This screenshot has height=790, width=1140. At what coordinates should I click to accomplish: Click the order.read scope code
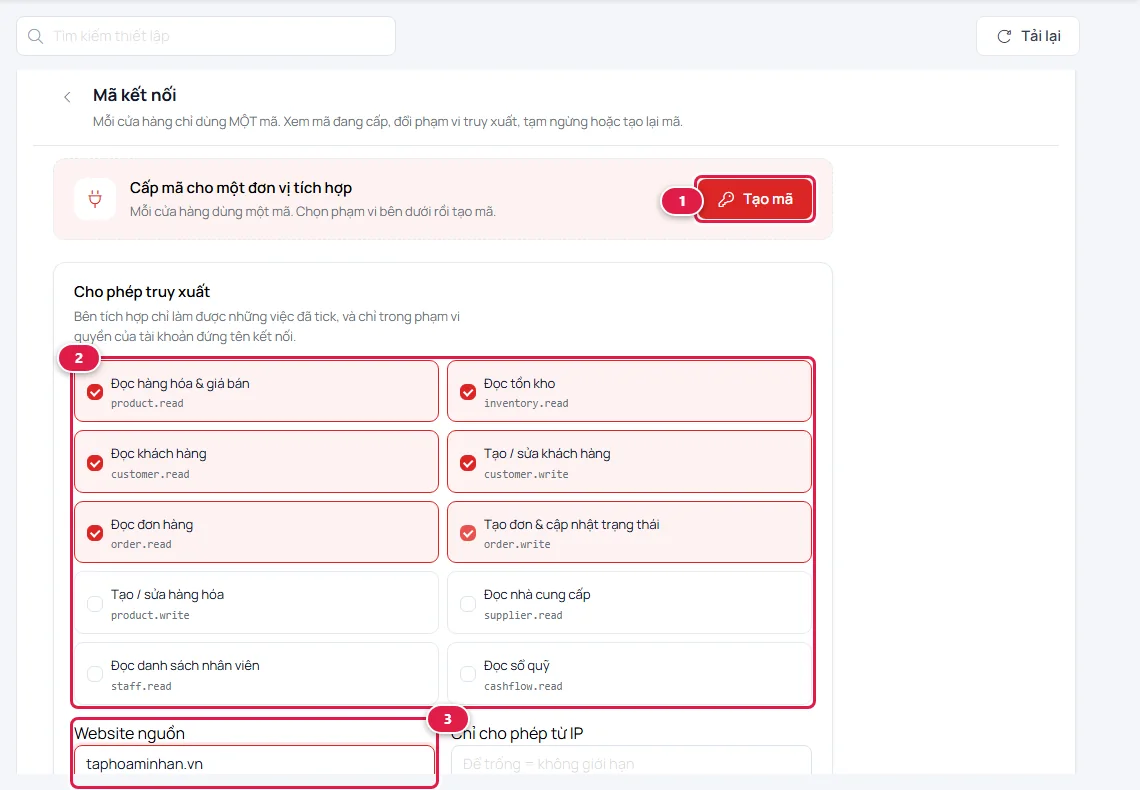click(141, 544)
